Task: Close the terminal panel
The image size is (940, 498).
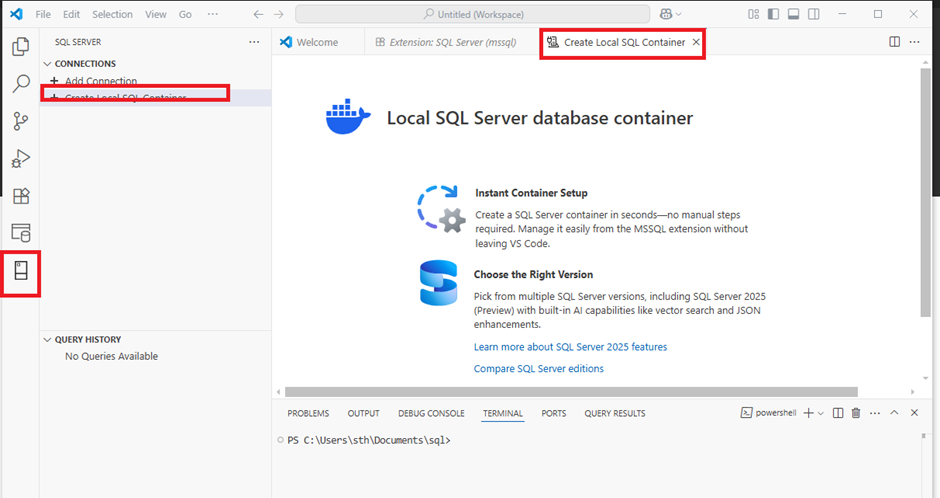Action: click(x=914, y=413)
